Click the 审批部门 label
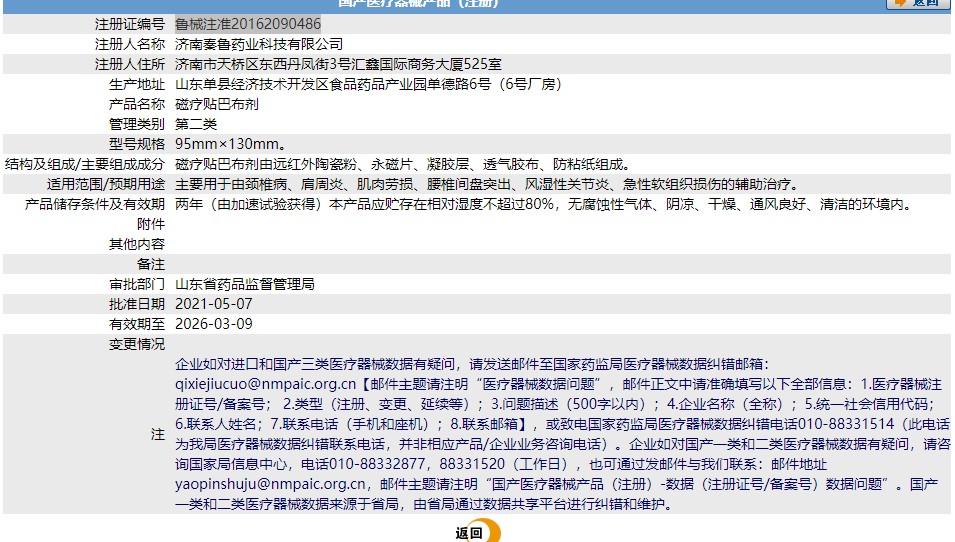Viewport: 955px width, 542px height. coord(137,284)
